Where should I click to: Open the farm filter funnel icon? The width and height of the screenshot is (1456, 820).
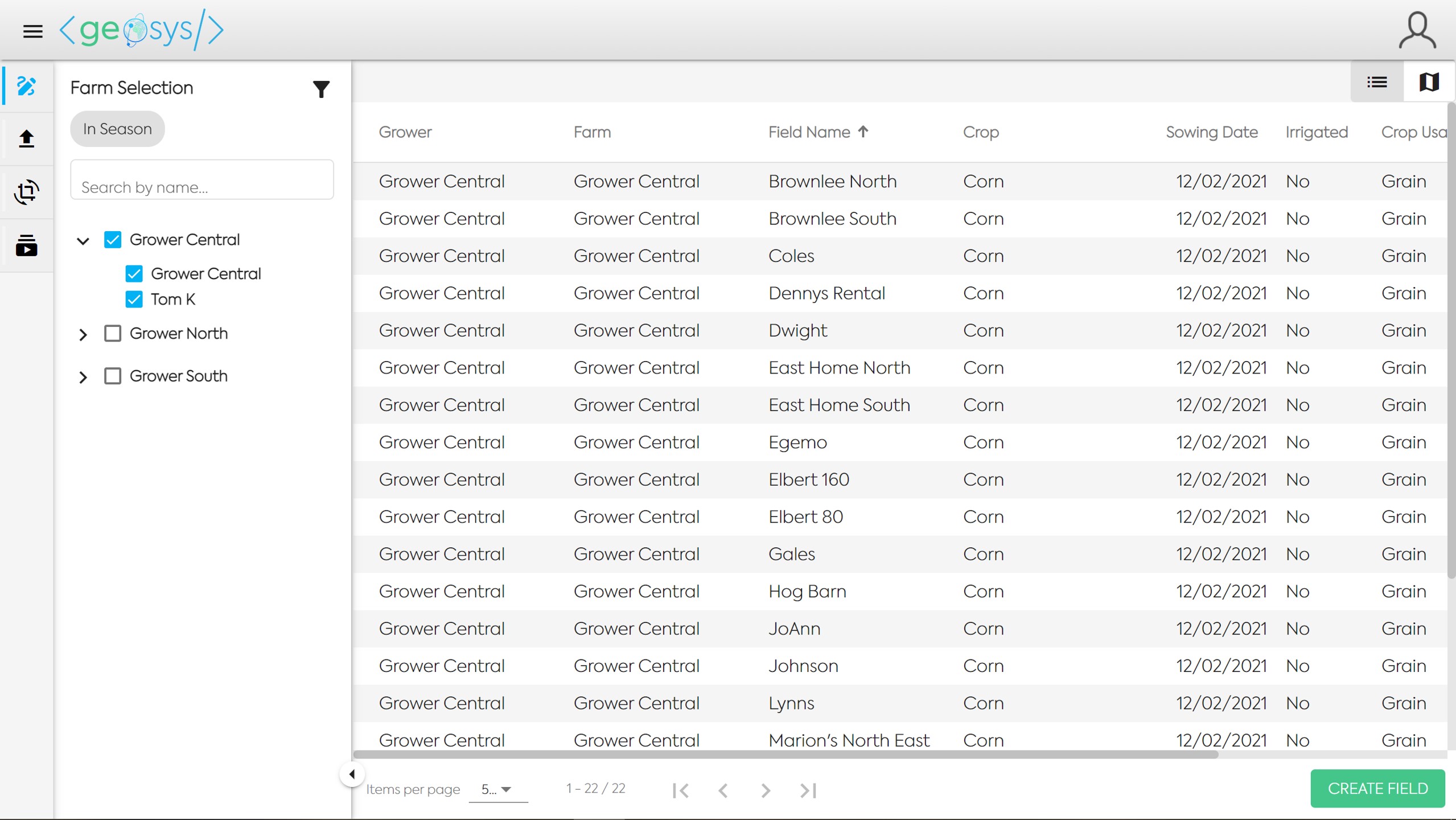[321, 89]
